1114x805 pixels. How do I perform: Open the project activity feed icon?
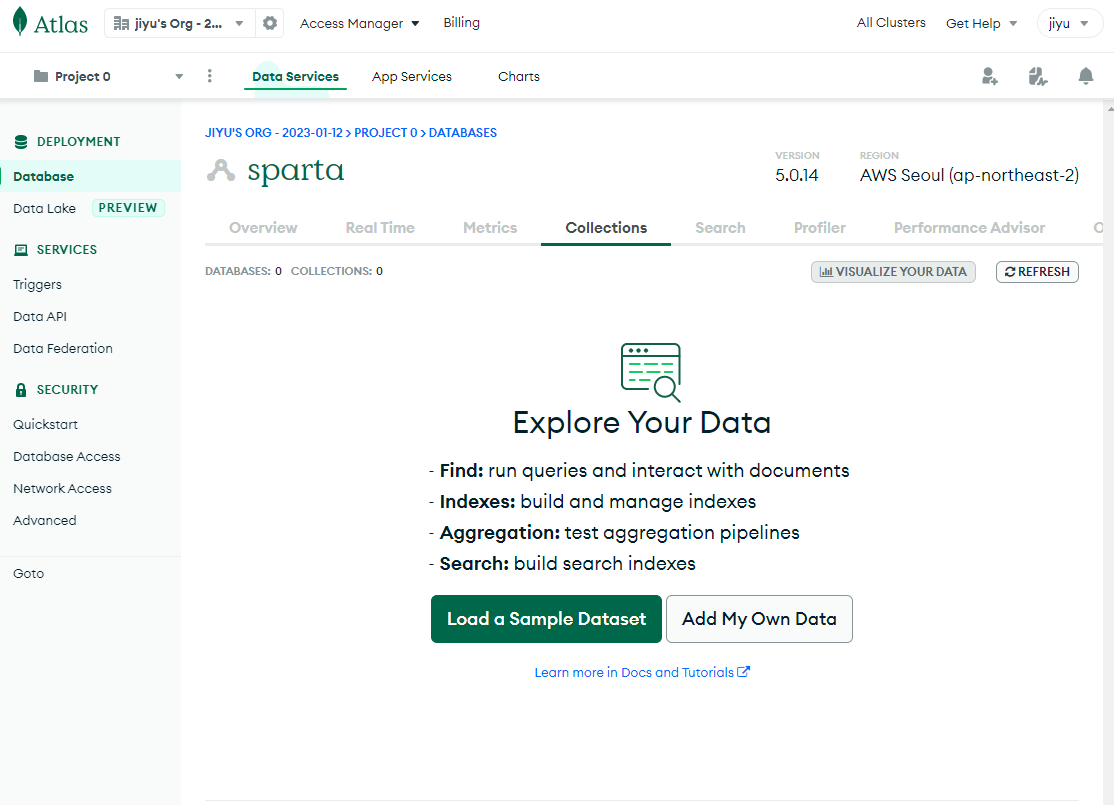[1037, 76]
